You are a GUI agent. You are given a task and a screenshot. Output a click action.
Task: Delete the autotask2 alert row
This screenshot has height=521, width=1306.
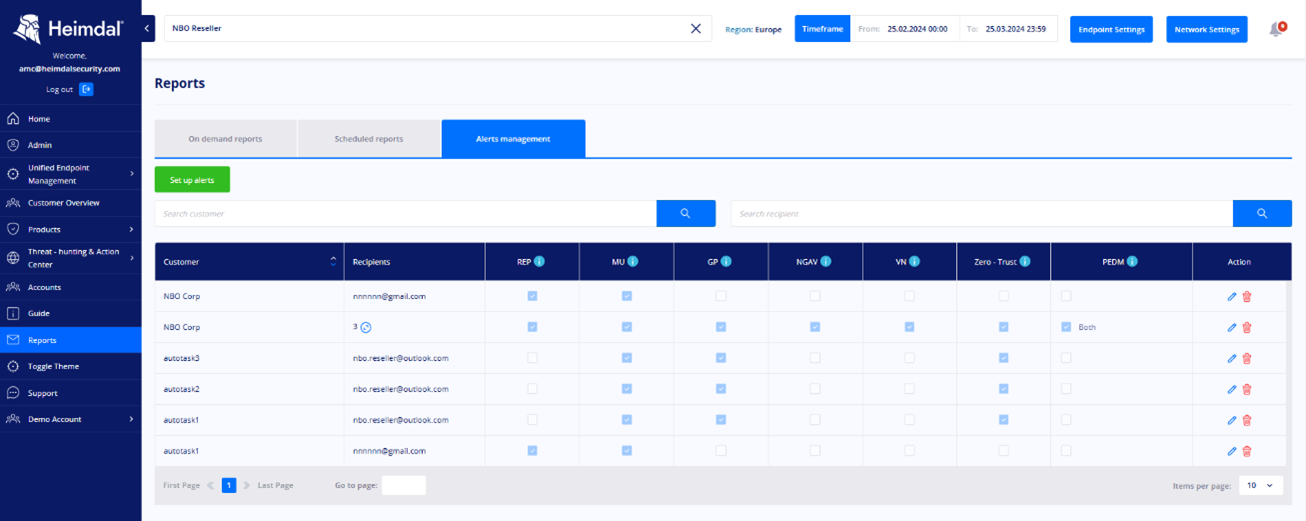pyautogui.click(x=1247, y=389)
